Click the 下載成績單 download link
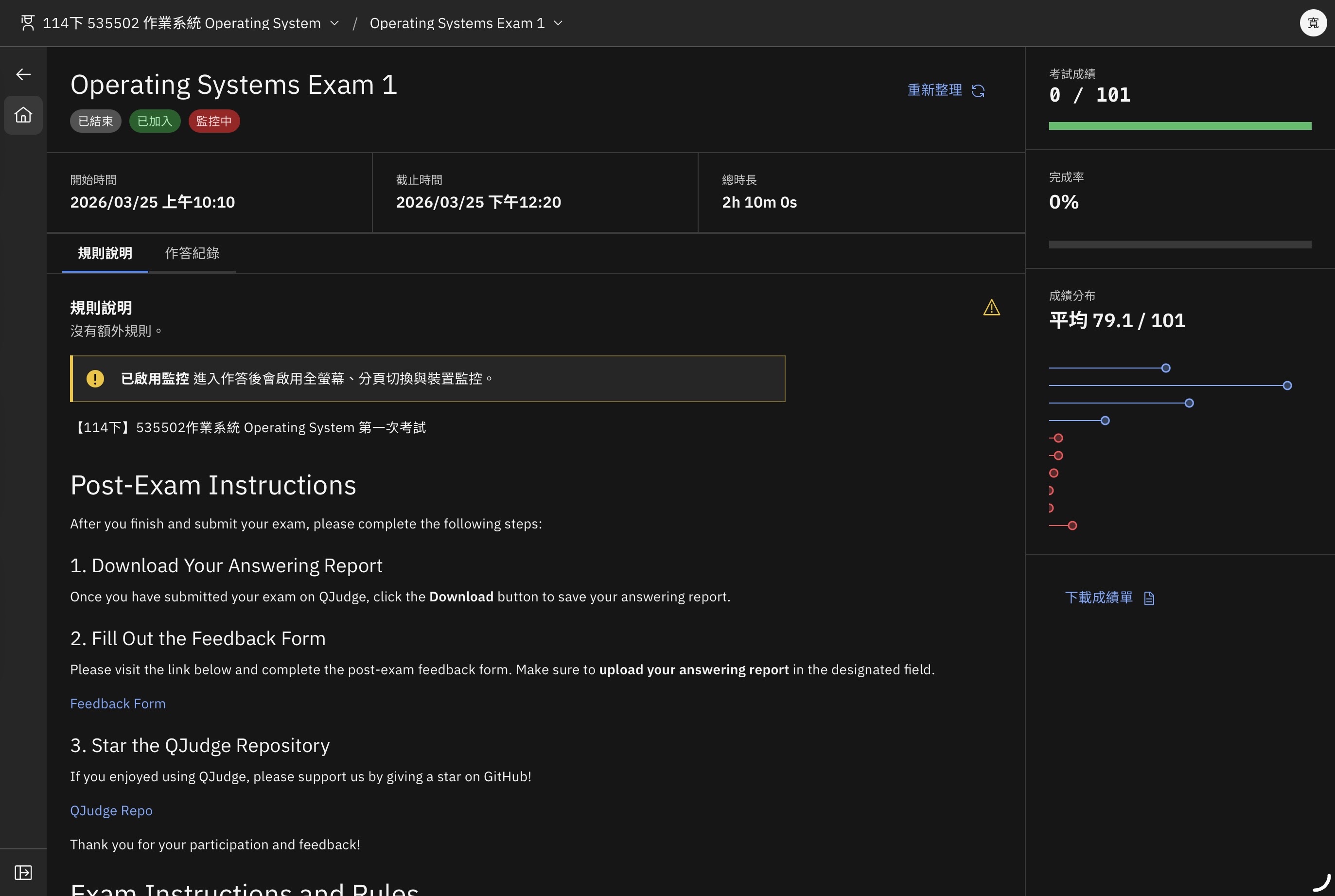 pos(1110,597)
